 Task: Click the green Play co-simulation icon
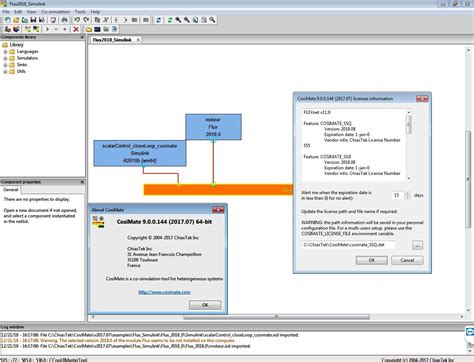[x=47, y=29]
